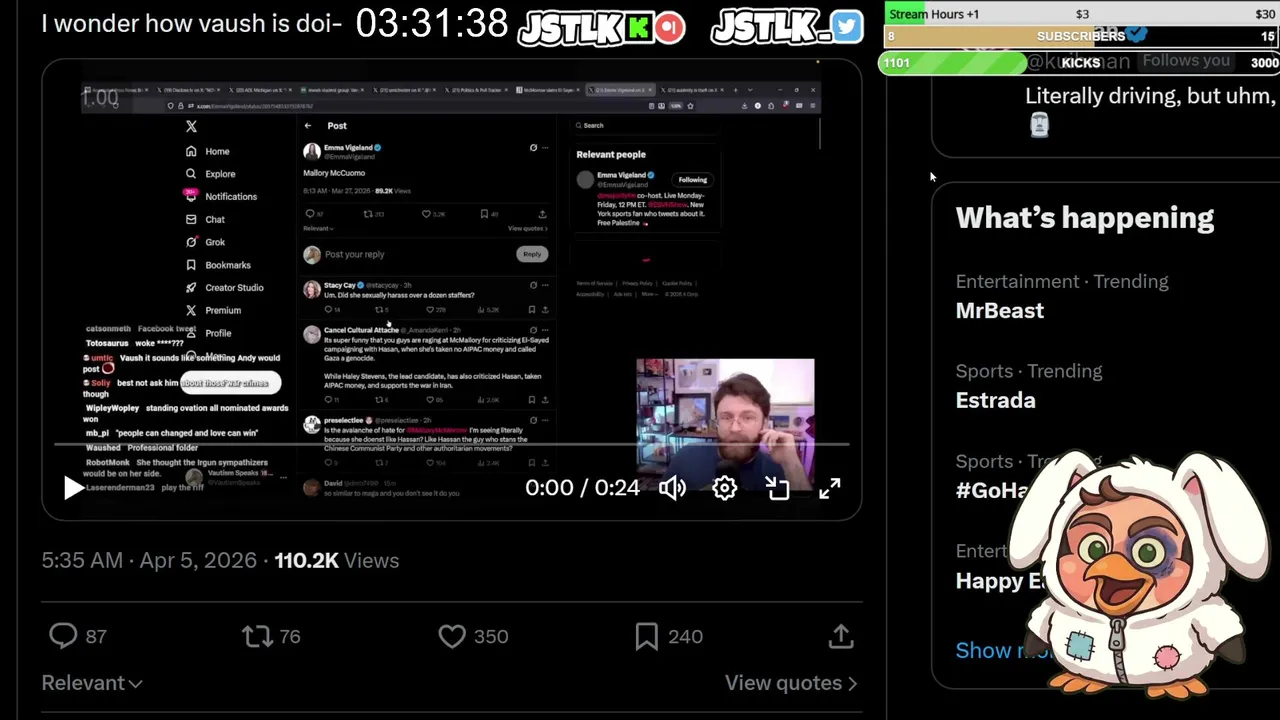Click the Literally driving, but uhm post text

click(1150, 96)
